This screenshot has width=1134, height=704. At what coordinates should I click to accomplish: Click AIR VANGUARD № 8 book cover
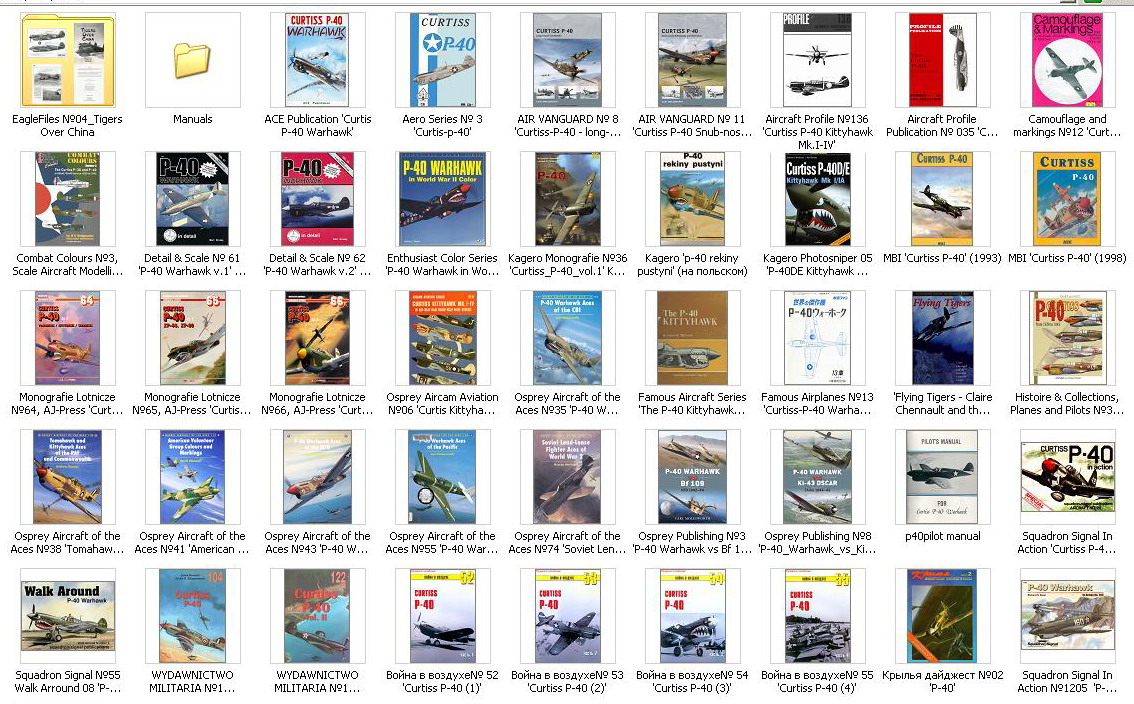(567, 60)
